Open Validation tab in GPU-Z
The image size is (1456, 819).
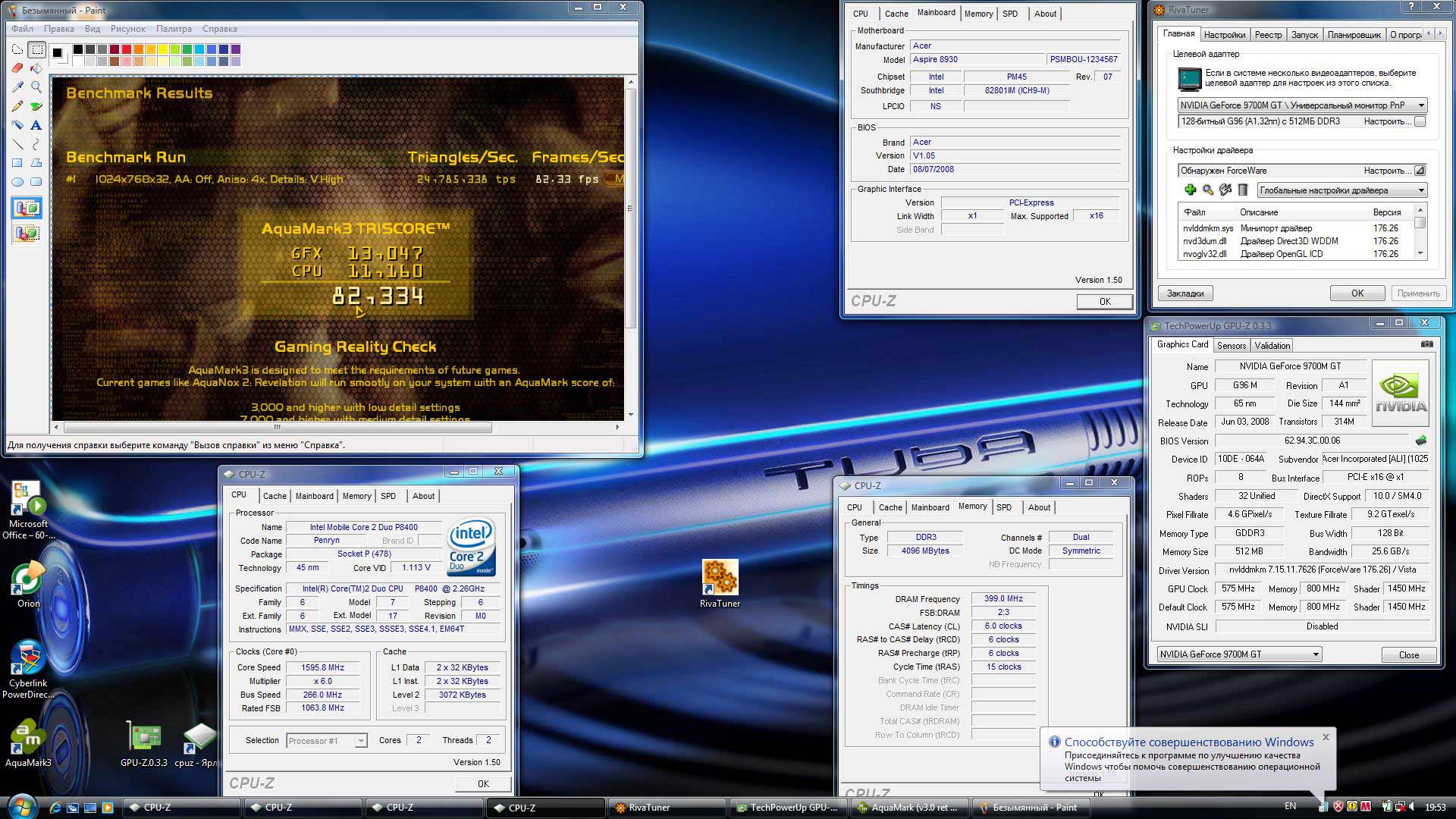pos(1272,346)
